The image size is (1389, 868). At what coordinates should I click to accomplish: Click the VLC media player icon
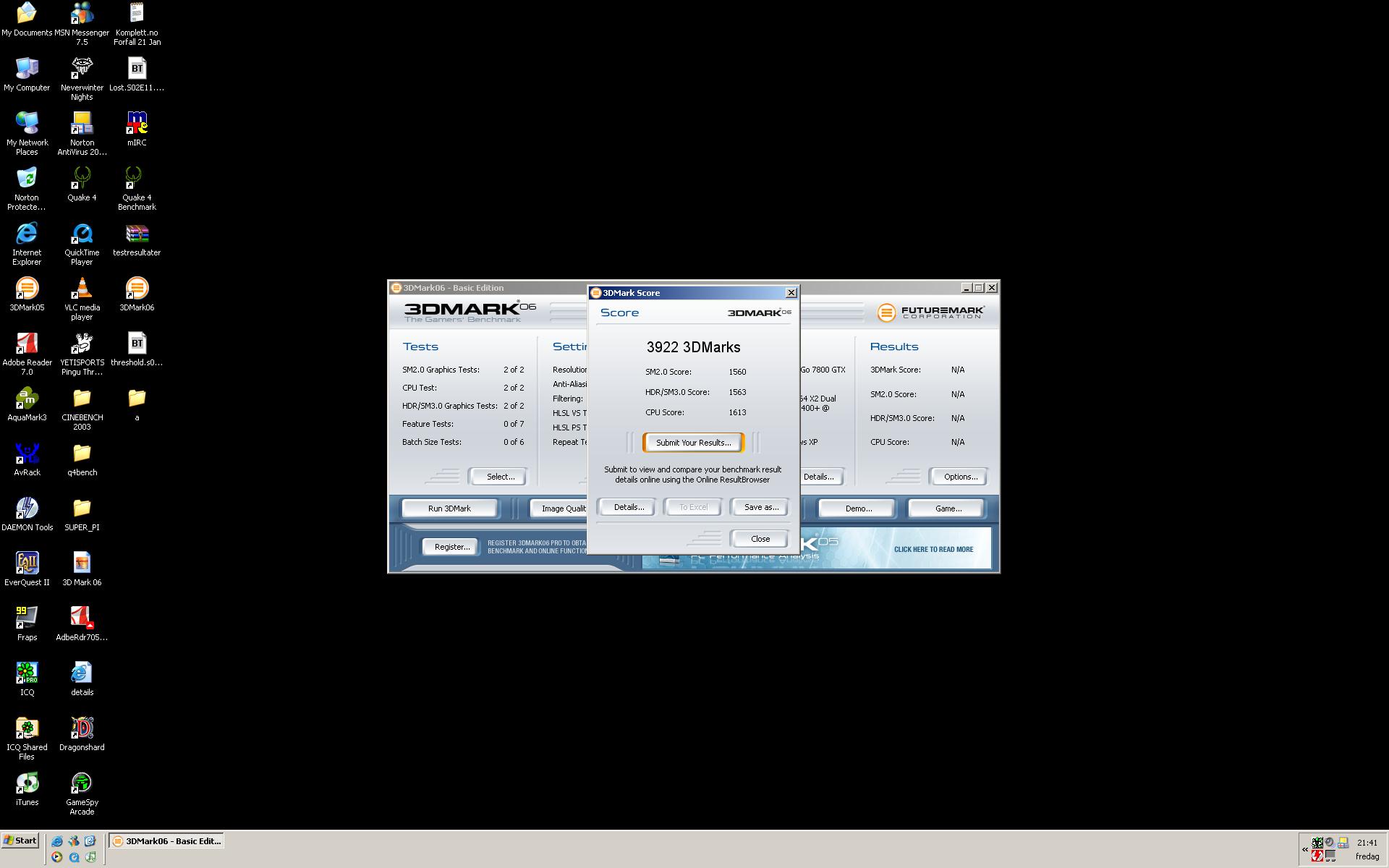click(x=82, y=299)
